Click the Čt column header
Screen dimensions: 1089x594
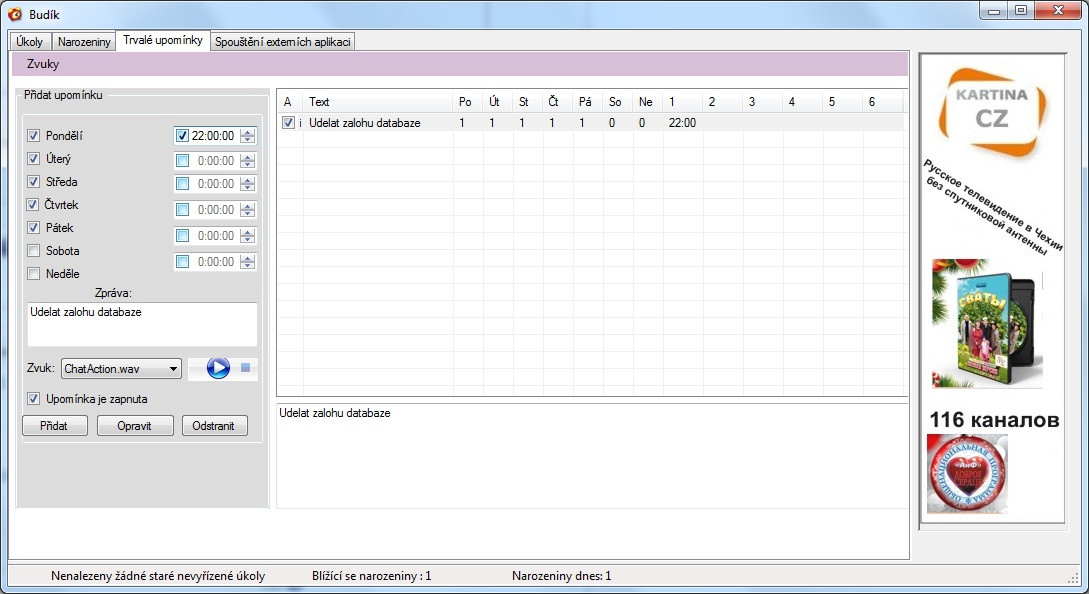[558, 101]
